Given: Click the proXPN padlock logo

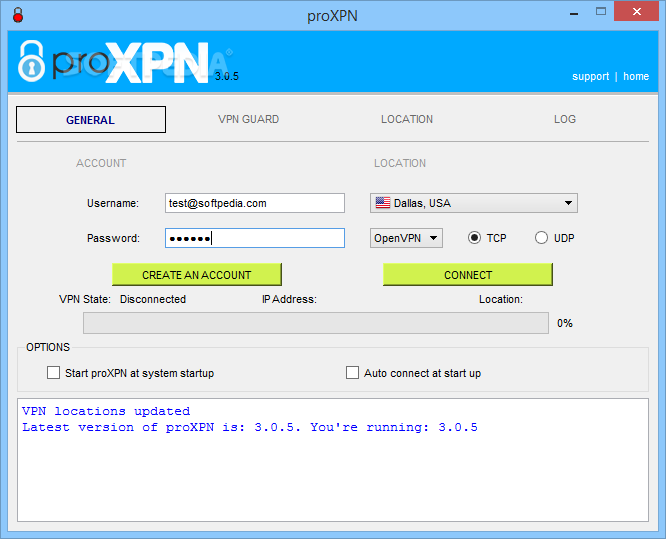Looking at the screenshot, I should pyautogui.click(x=31, y=61).
